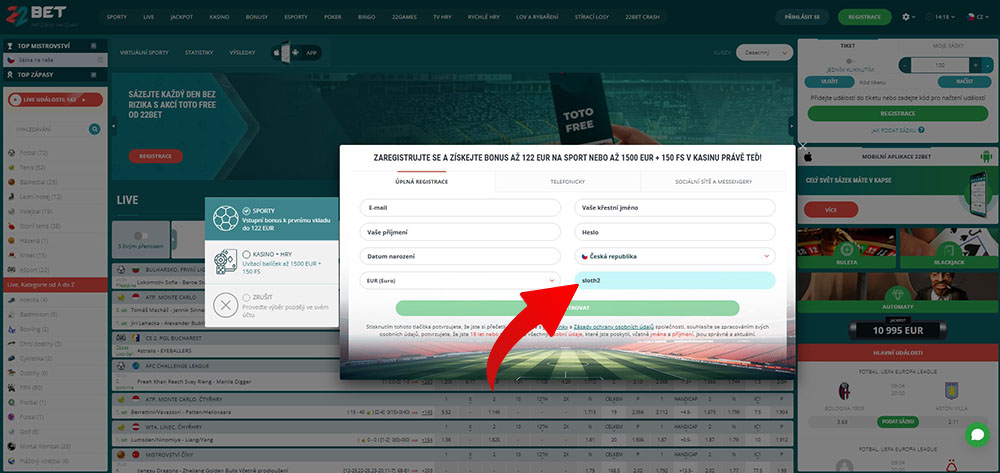This screenshot has width=1000, height=473.
Task: Open the Česká republika country dropdown
Action: point(675,256)
